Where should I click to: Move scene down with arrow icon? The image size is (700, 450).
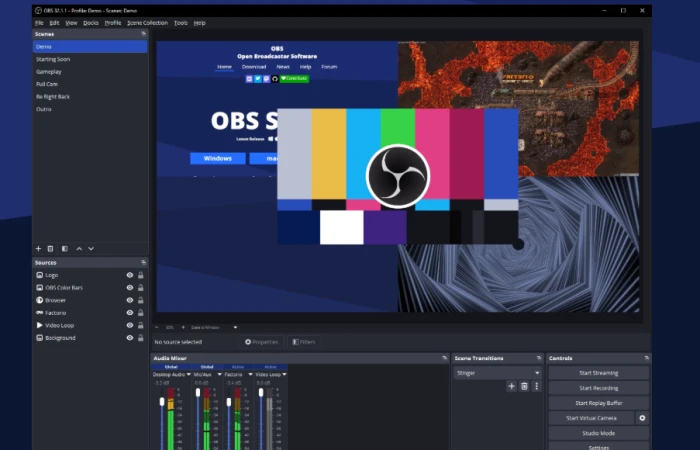pos(91,249)
